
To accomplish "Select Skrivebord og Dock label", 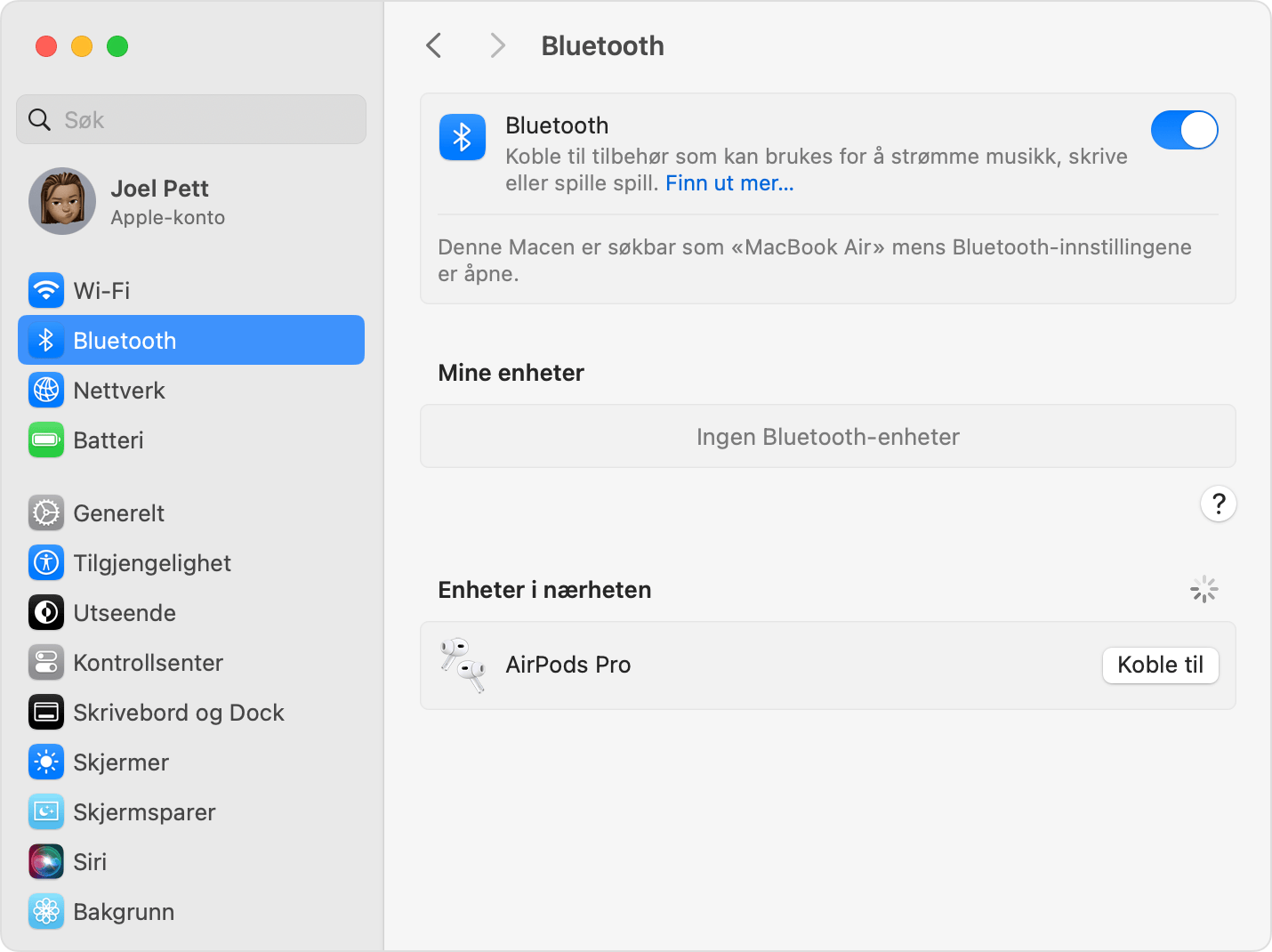I will [179, 712].
